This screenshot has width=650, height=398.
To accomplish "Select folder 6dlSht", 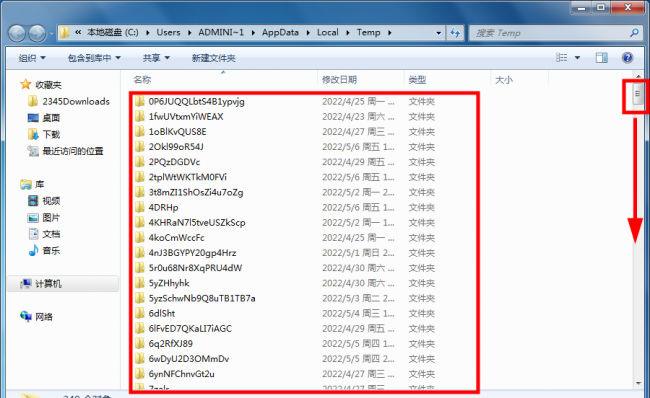I will click(x=162, y=313).
